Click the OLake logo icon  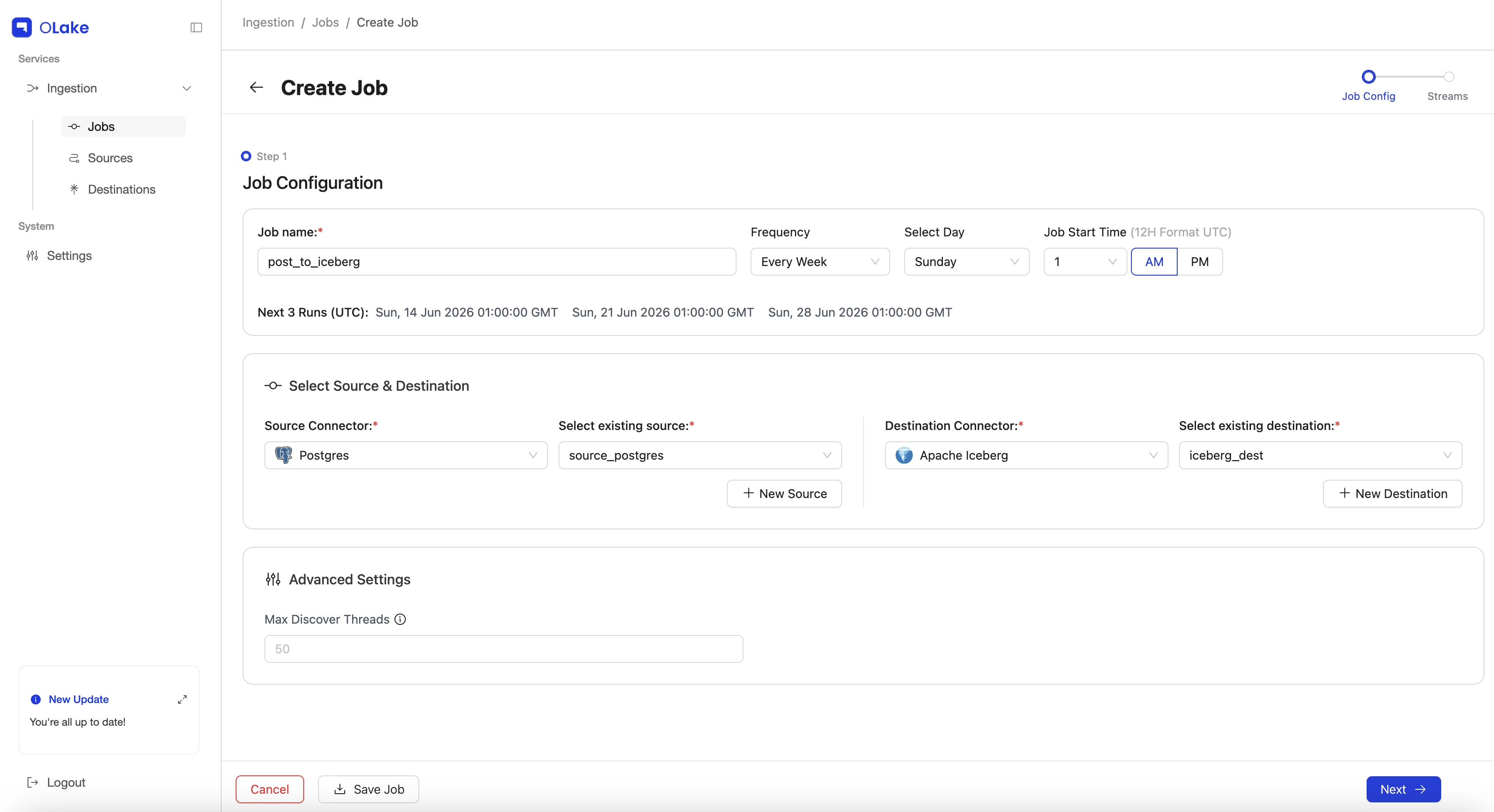click(22, 27)
